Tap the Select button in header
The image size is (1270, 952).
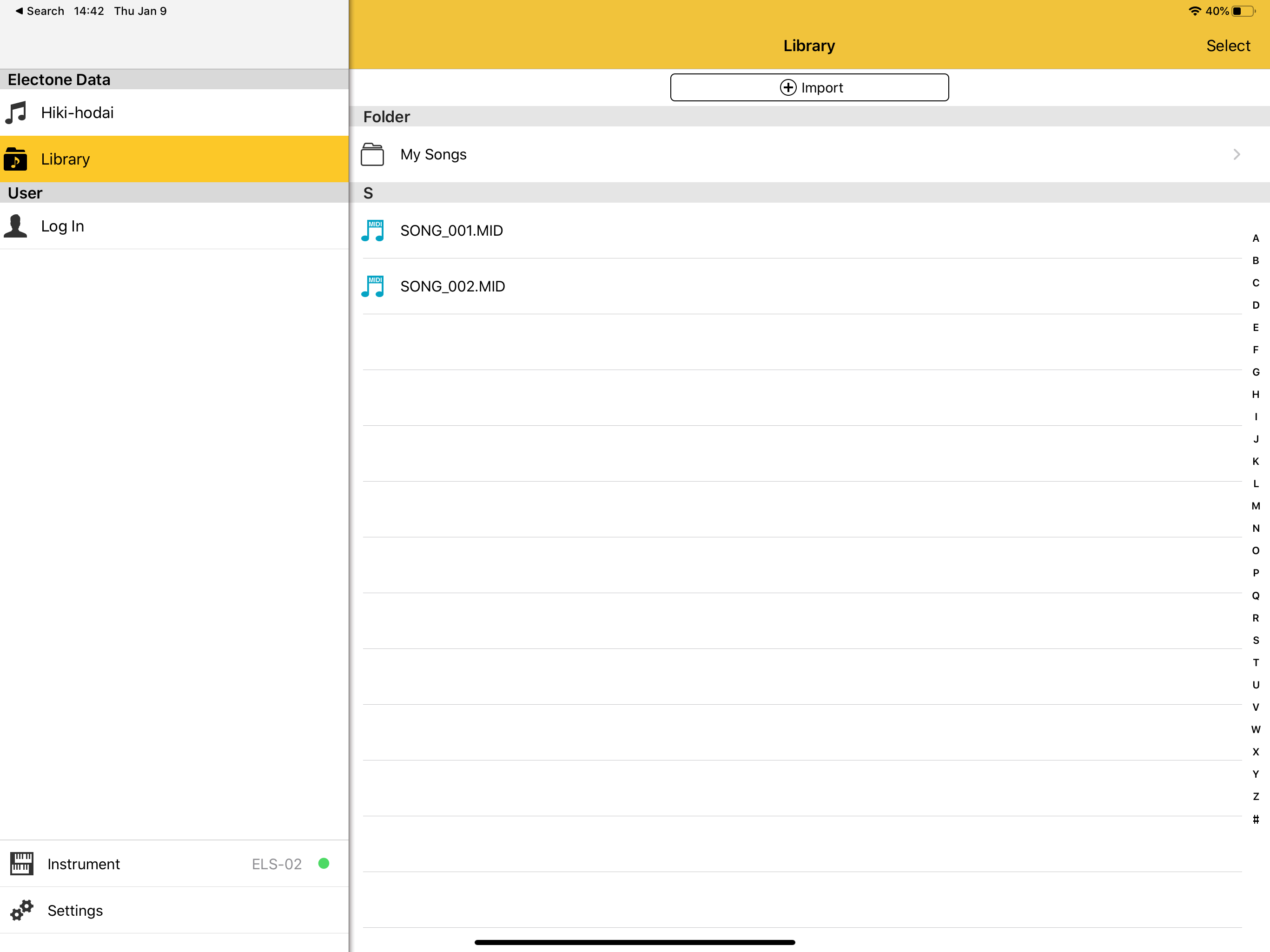pyautogui.click(x=1228, y=46)
